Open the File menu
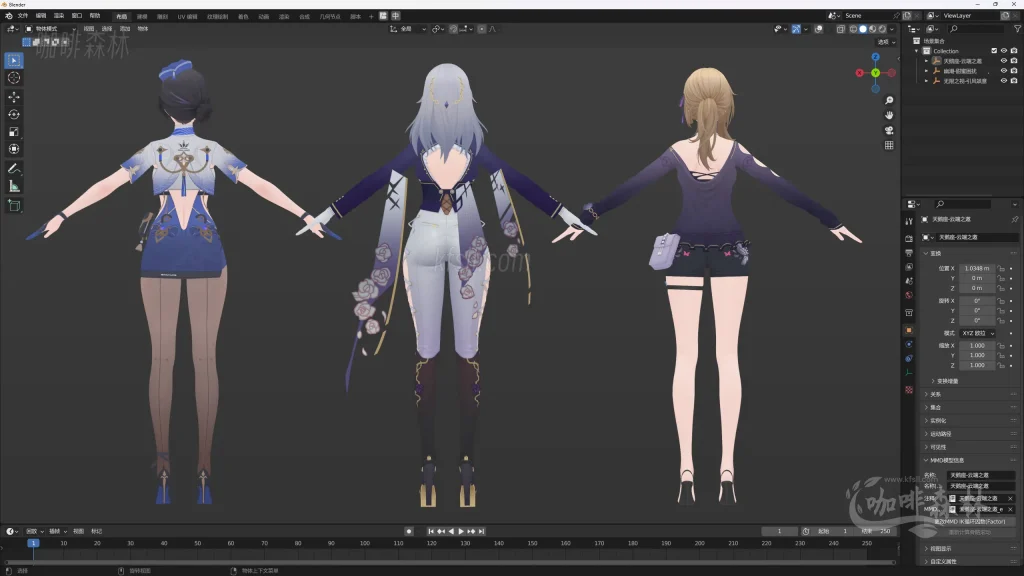Screen dimensions: 1024x576 pos(23,16)
